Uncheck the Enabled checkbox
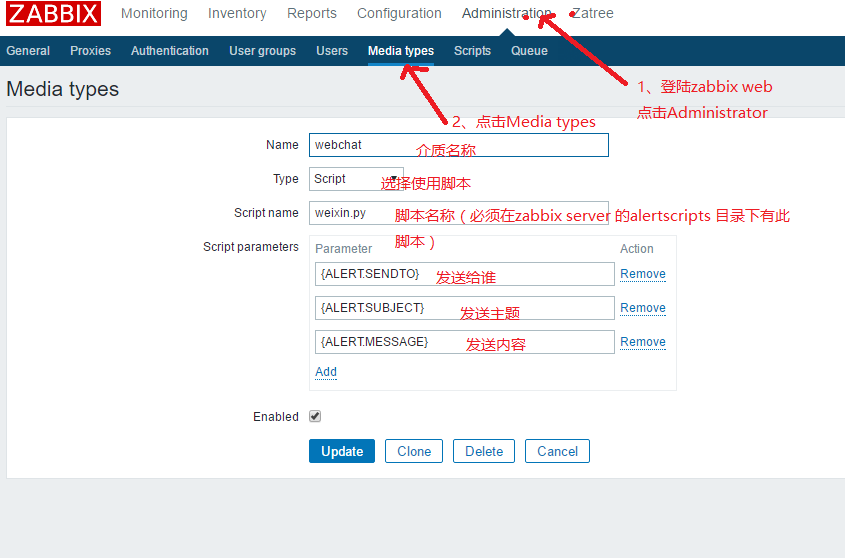 pyautogui.click(x=315, y=416)
